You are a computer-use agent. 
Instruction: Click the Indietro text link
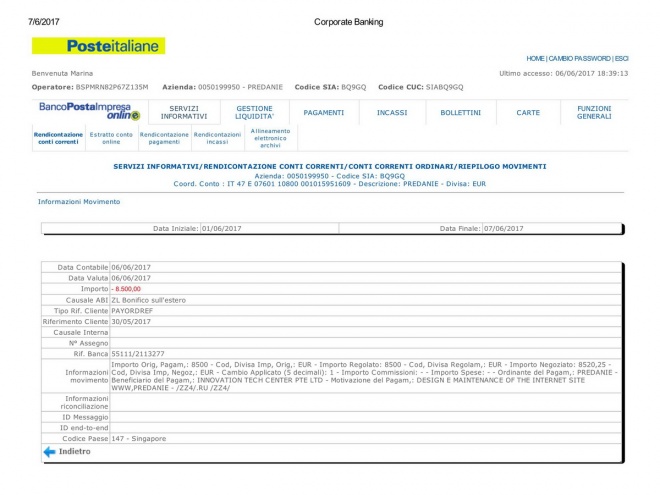coord(75,452)
